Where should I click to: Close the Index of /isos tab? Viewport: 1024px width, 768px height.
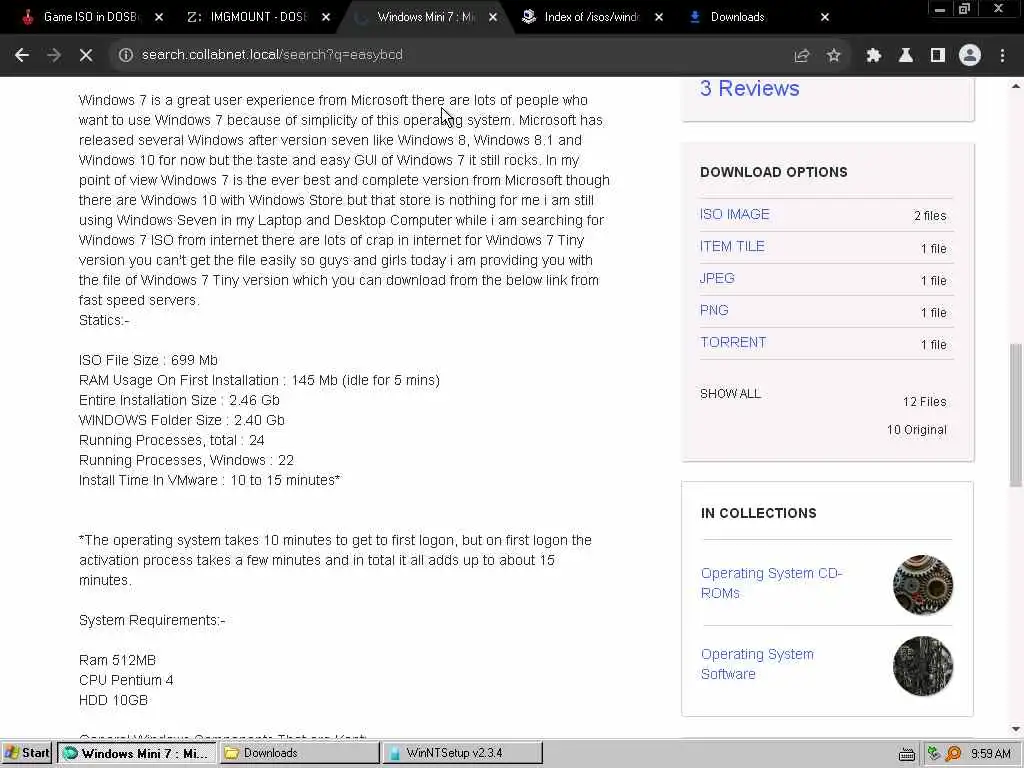[x=659, y=17]
